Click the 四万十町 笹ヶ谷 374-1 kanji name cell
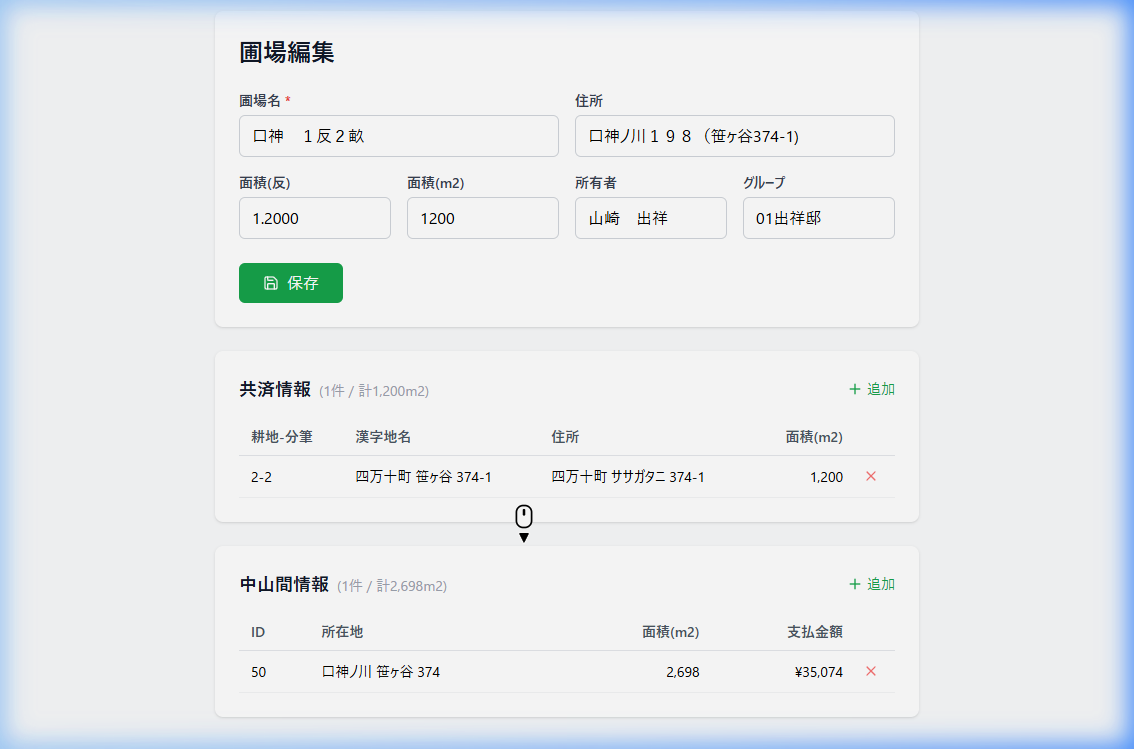 coord(423,477)
